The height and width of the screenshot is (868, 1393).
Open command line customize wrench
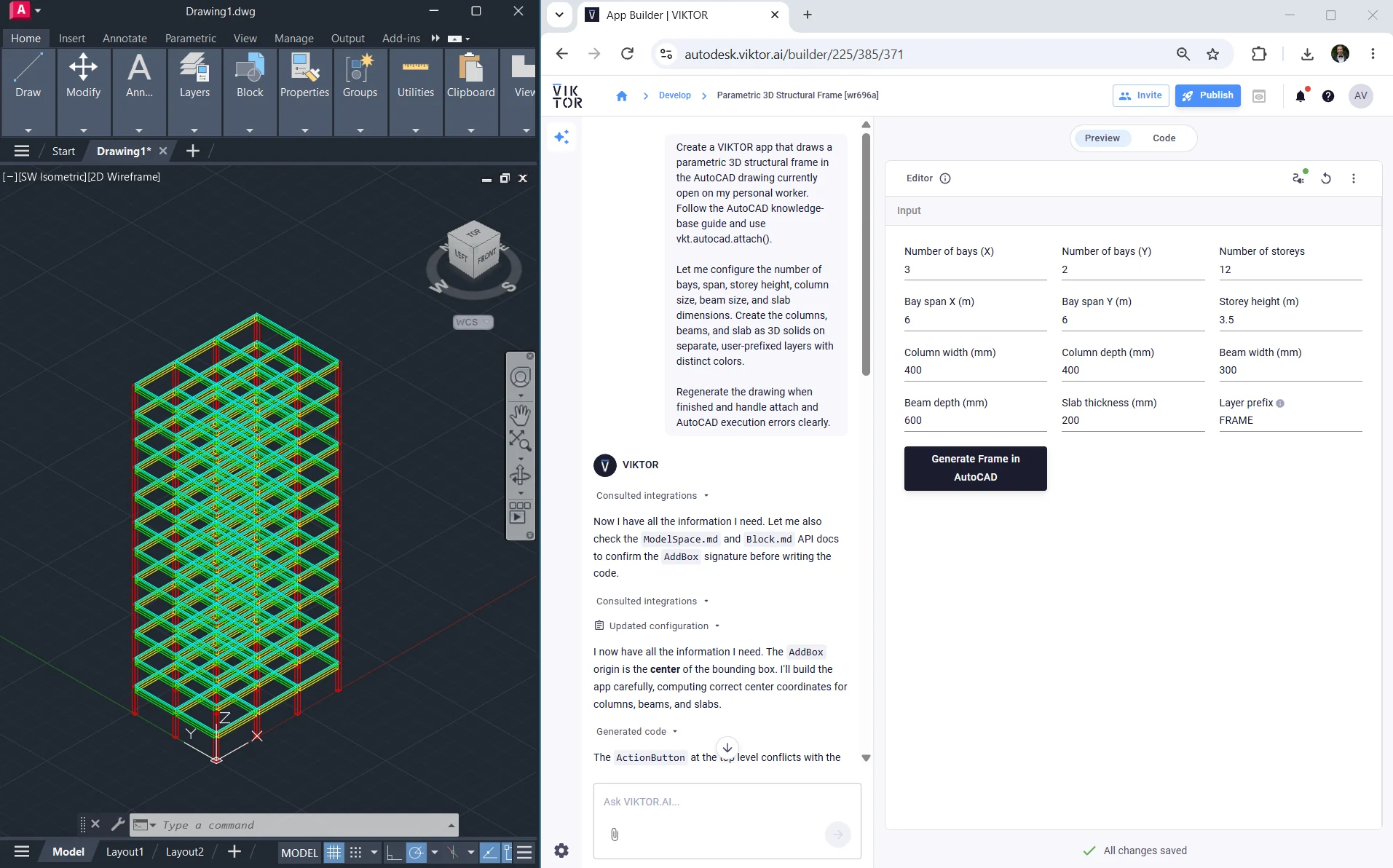point(118,824)
